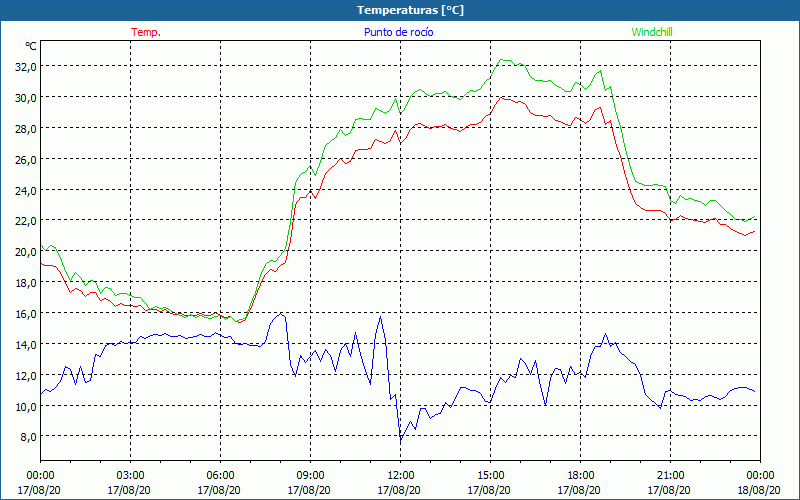The height and width of the screenshot is (500, 800).
Task: Click the °C unit label on the axis
Action: 31,46
